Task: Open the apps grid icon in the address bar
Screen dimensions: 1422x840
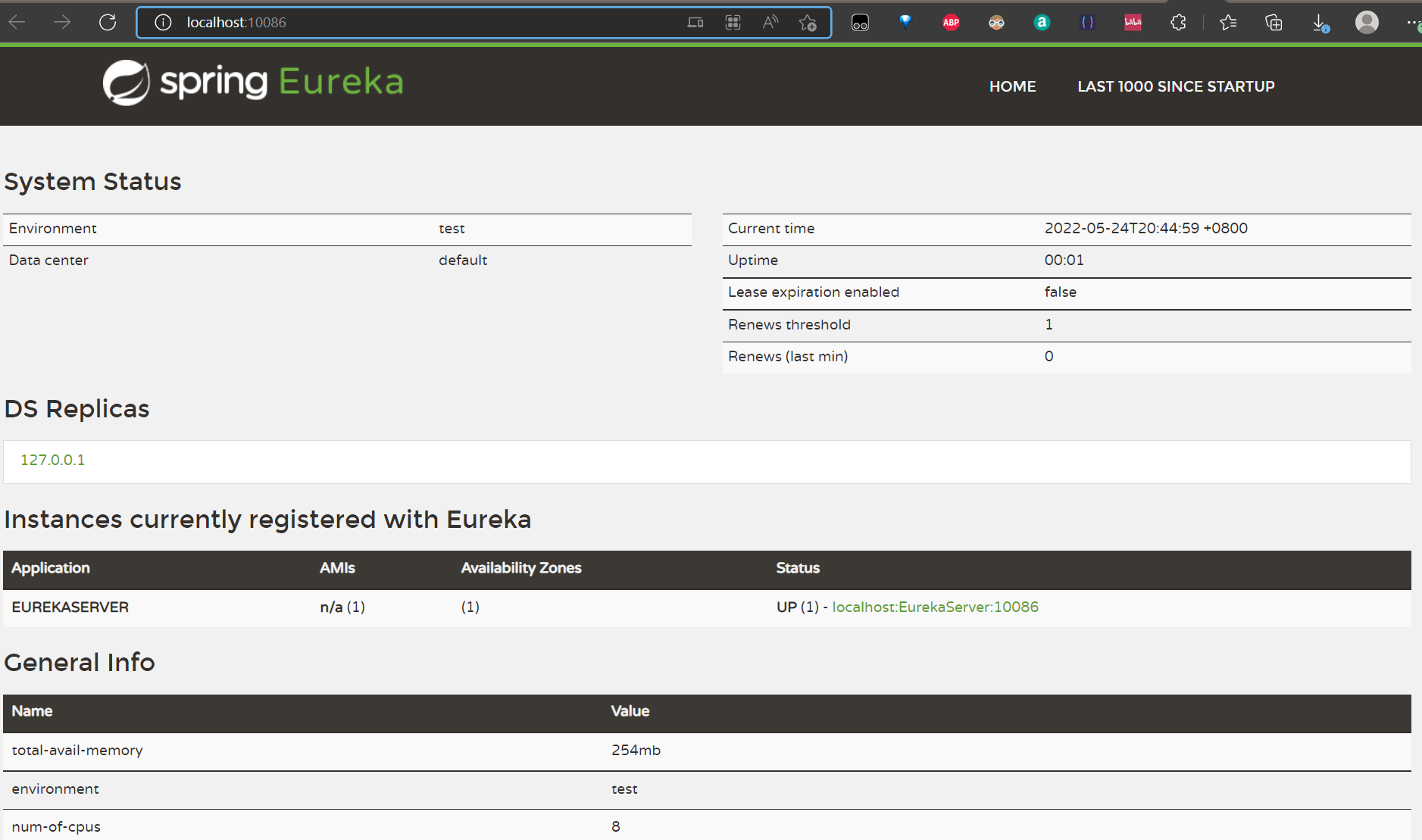Action: tap(733, 23)
